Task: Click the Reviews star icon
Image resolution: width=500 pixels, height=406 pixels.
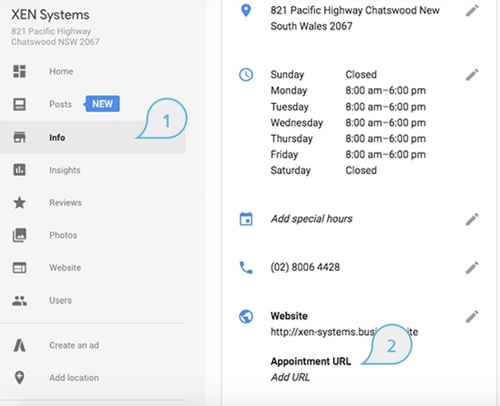Action: click(x=19, y=202)
